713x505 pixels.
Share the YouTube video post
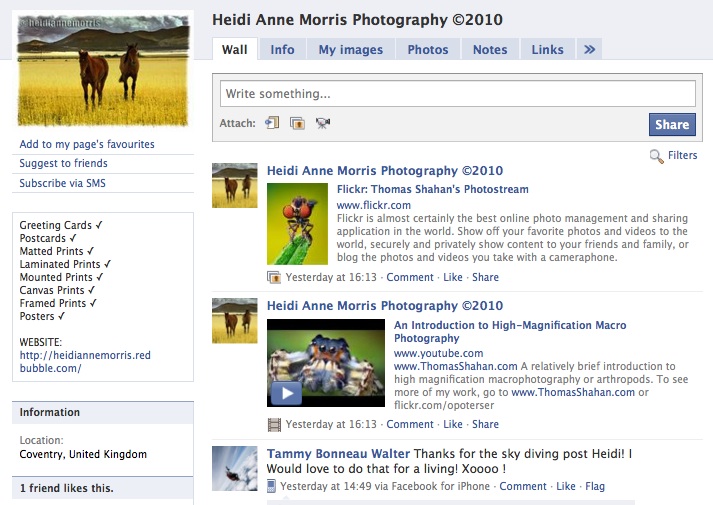coord(485,424)
